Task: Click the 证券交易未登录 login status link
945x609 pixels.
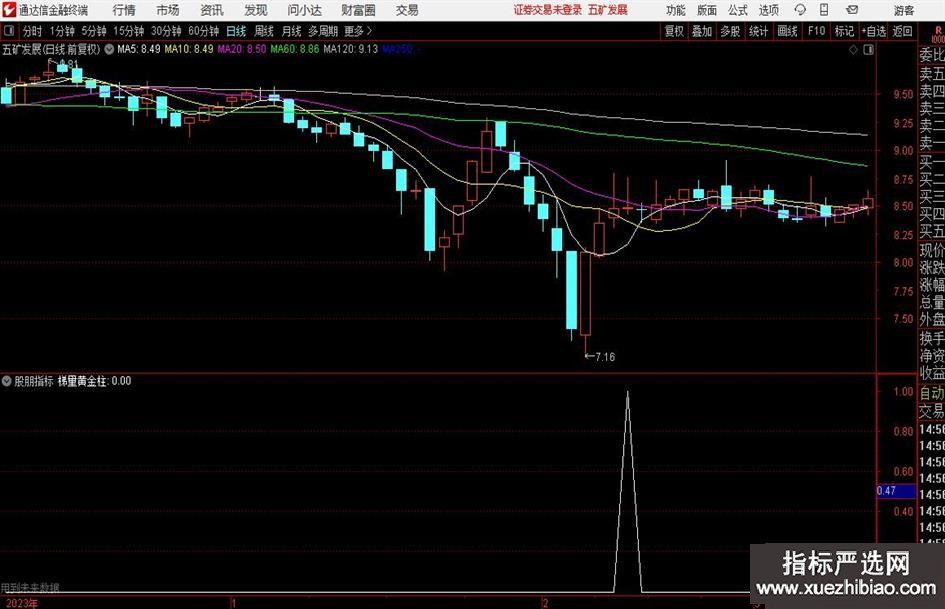Action: (x=548, y=10)
